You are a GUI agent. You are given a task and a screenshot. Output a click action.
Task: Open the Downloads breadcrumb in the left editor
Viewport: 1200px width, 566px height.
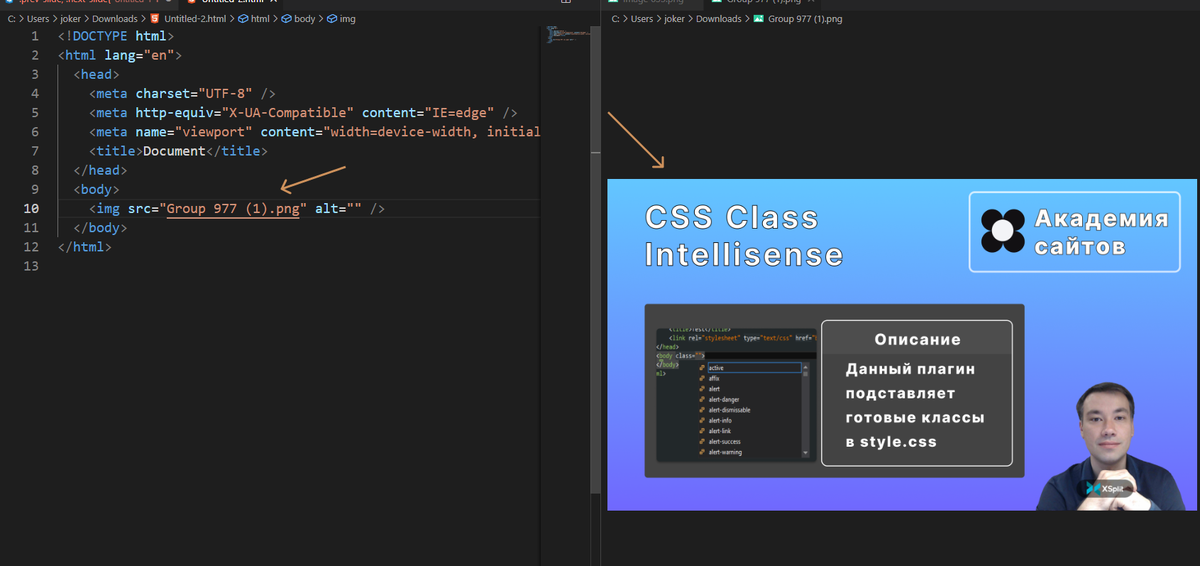click(x=115, y=18)
